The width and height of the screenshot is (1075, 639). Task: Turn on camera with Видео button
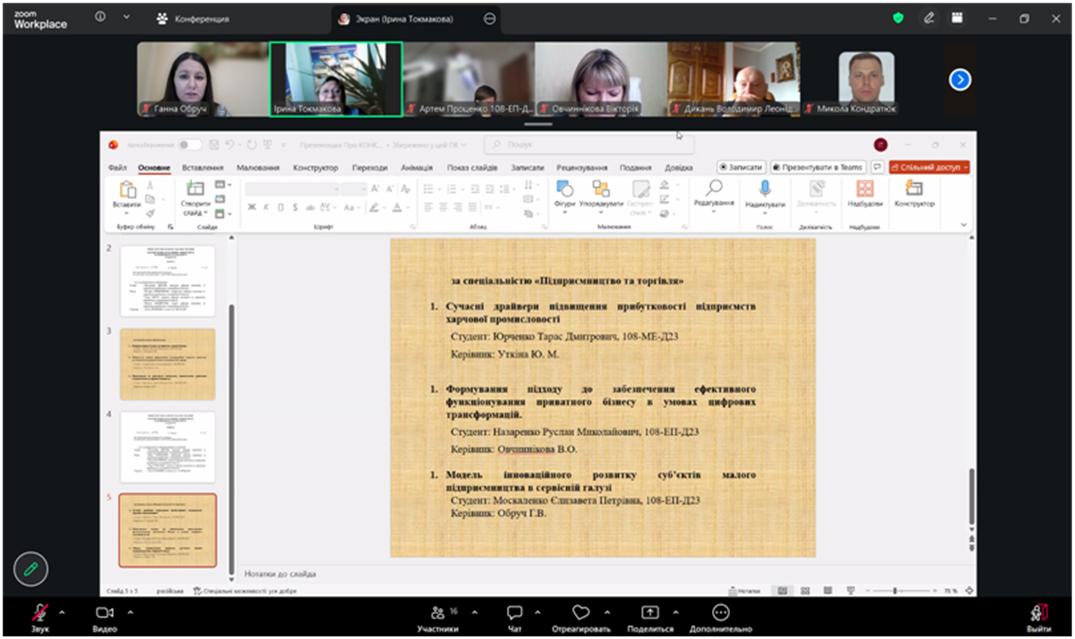click(105, 613)
